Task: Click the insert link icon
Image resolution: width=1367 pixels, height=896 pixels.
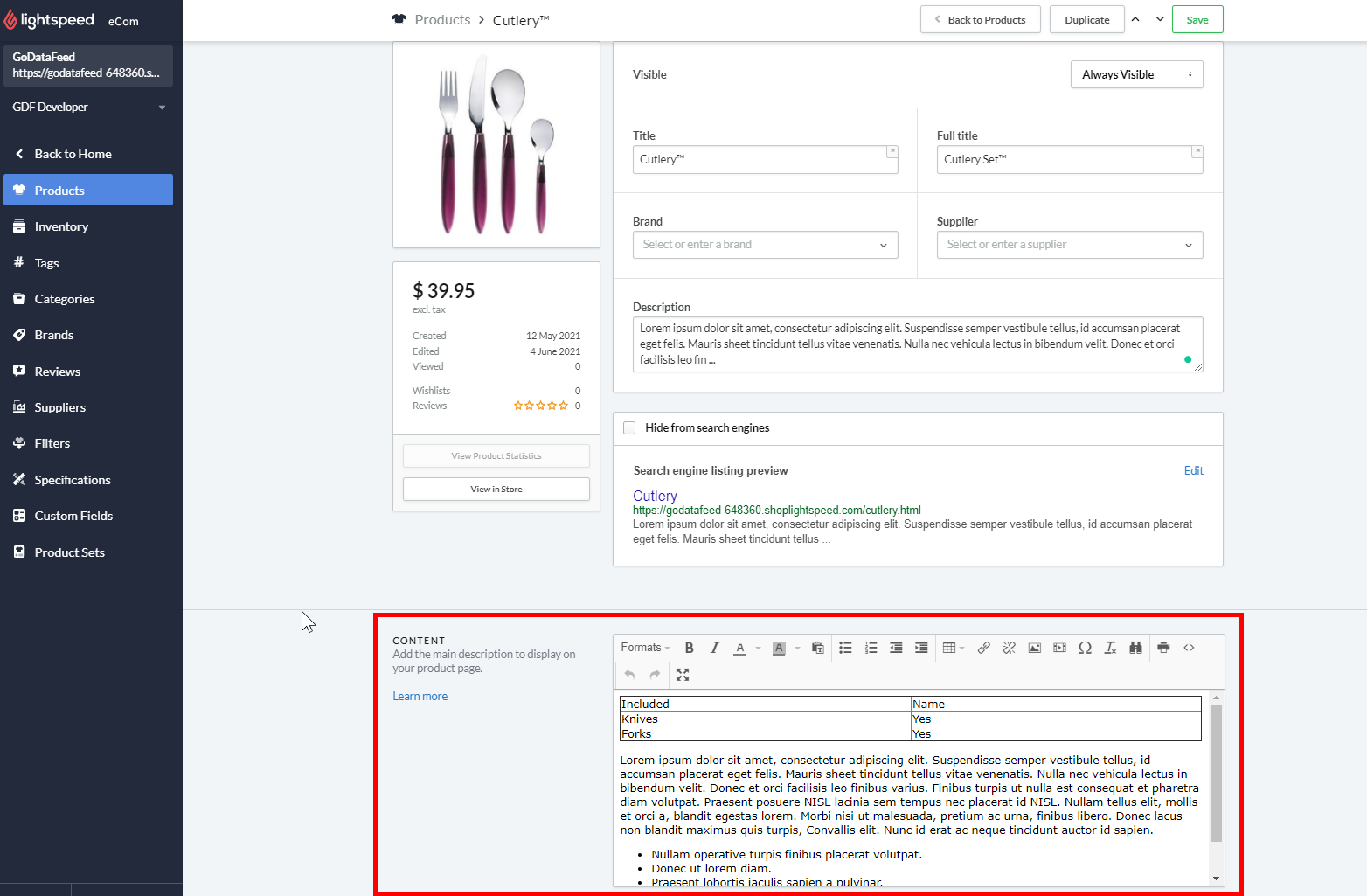Action: coord(983,648)
